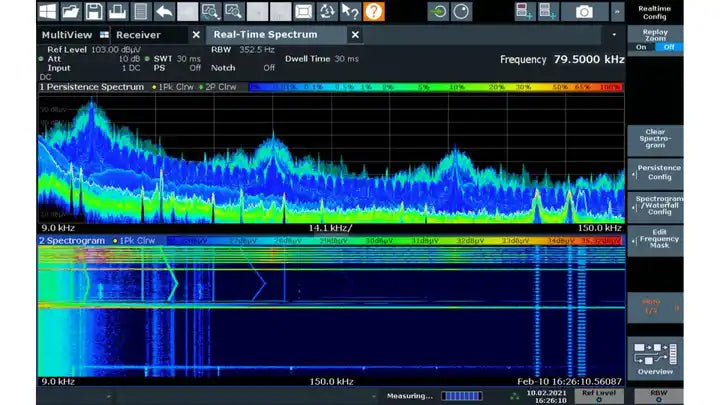Open a file with the folder icon
Image resolution: width=720 pixels, height=405 pixels.
(x=71, y=12)
